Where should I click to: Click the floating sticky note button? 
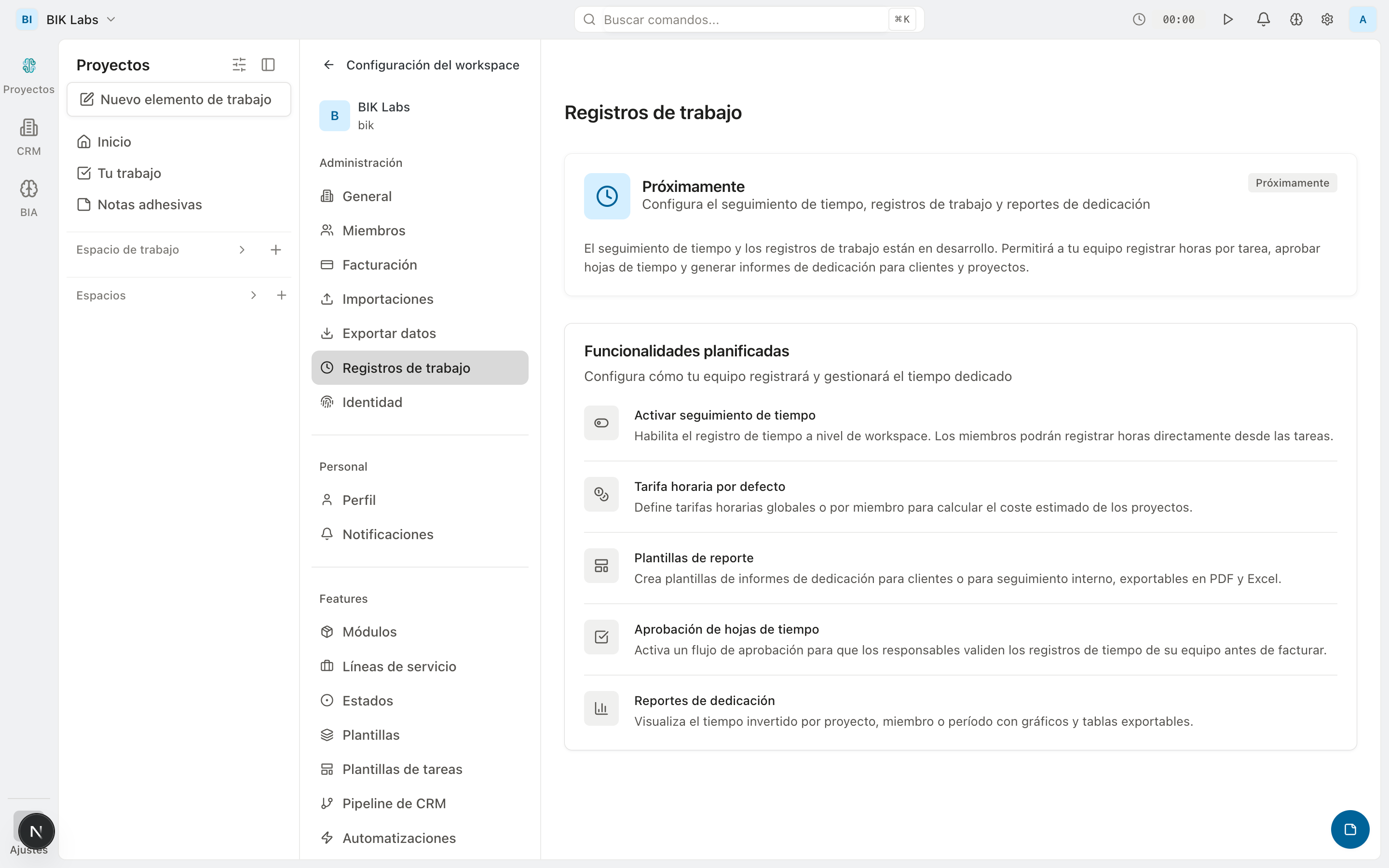1349,829
